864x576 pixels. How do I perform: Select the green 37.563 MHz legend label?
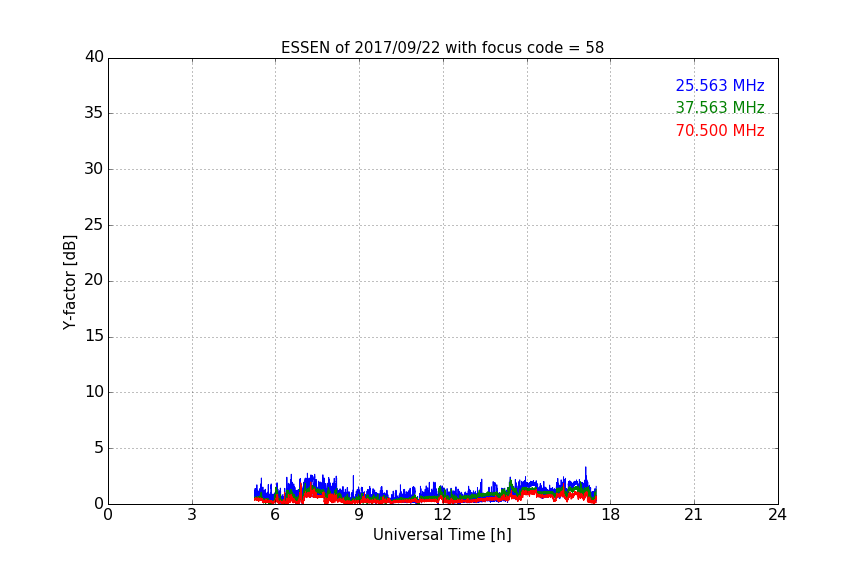point(720,107)
